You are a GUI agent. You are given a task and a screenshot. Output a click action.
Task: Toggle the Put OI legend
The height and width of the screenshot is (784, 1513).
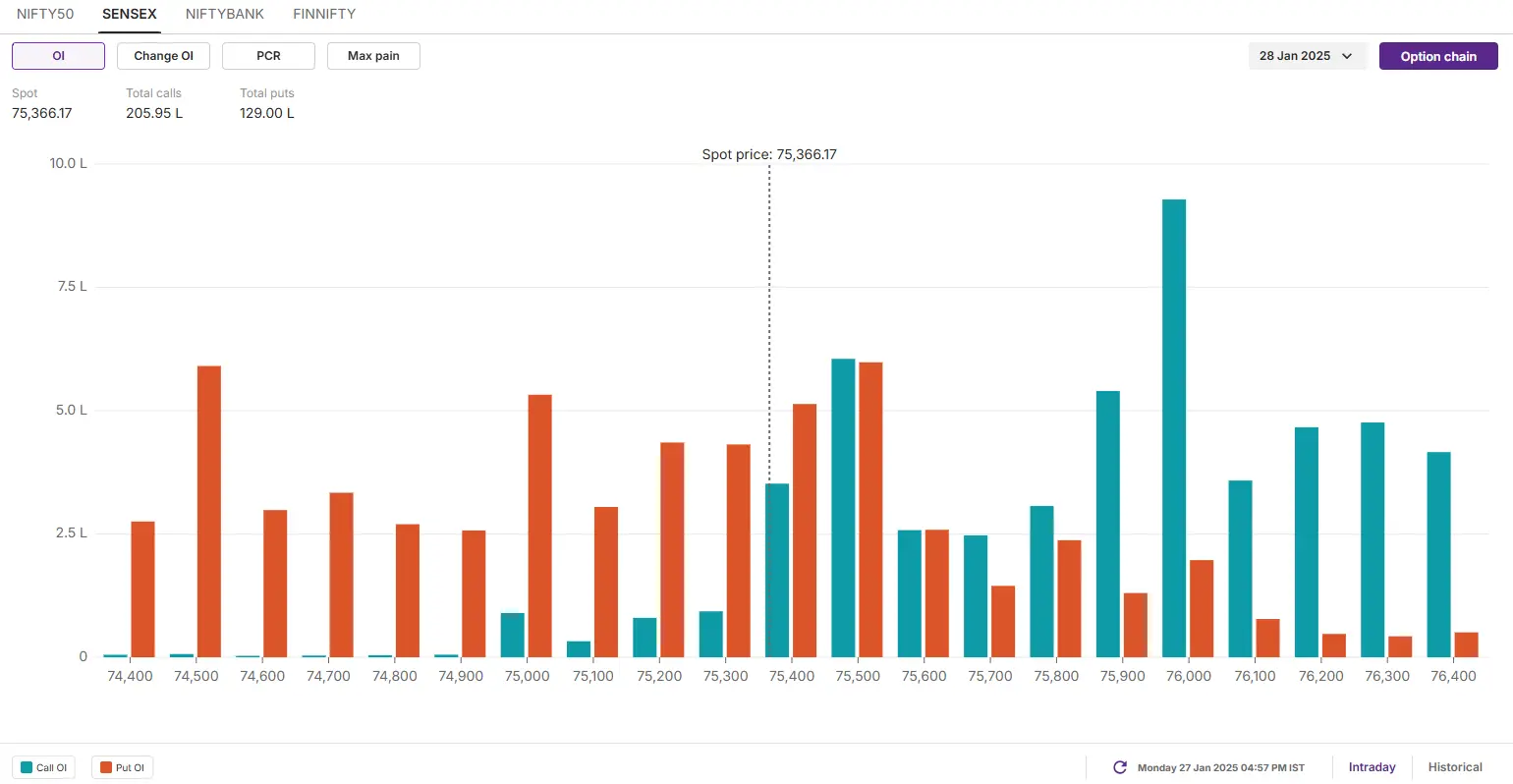pos(122,767)
